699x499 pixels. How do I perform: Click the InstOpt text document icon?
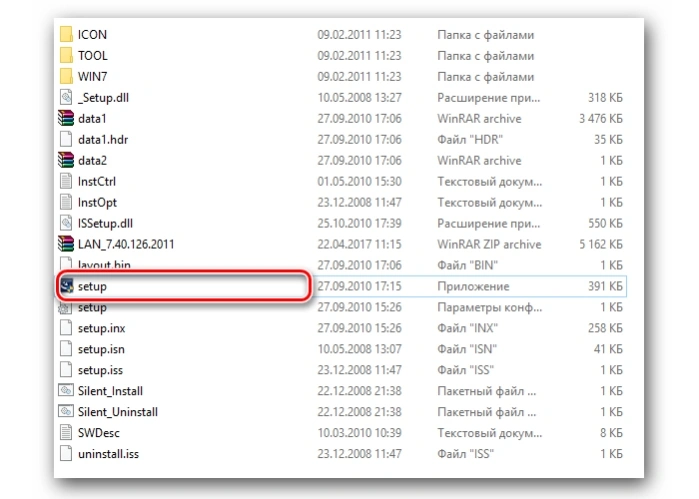click(66, 202)
